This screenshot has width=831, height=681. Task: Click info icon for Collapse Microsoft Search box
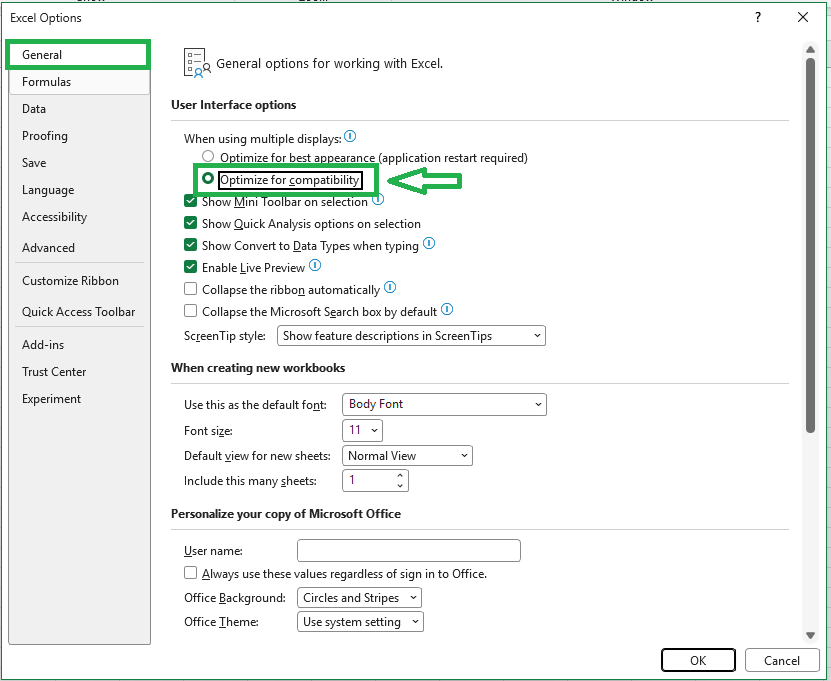[x=447, y=309]
